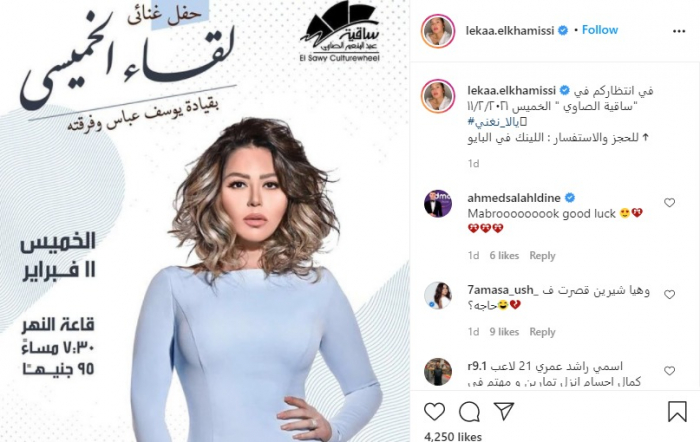Open lekaa.elkhamissi profile from header username
700x442 pixels.
[509, 30]
